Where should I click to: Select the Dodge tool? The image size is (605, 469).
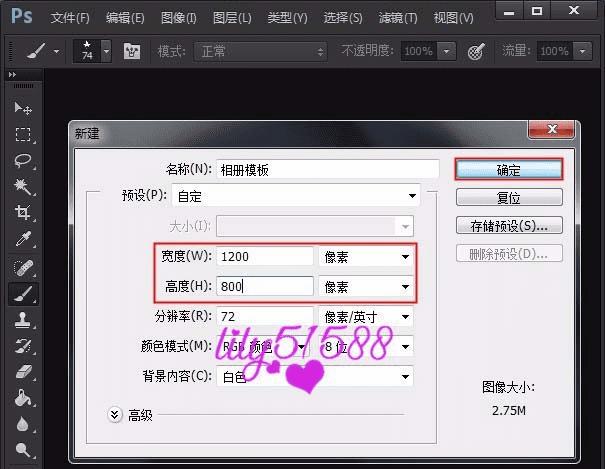23,450
